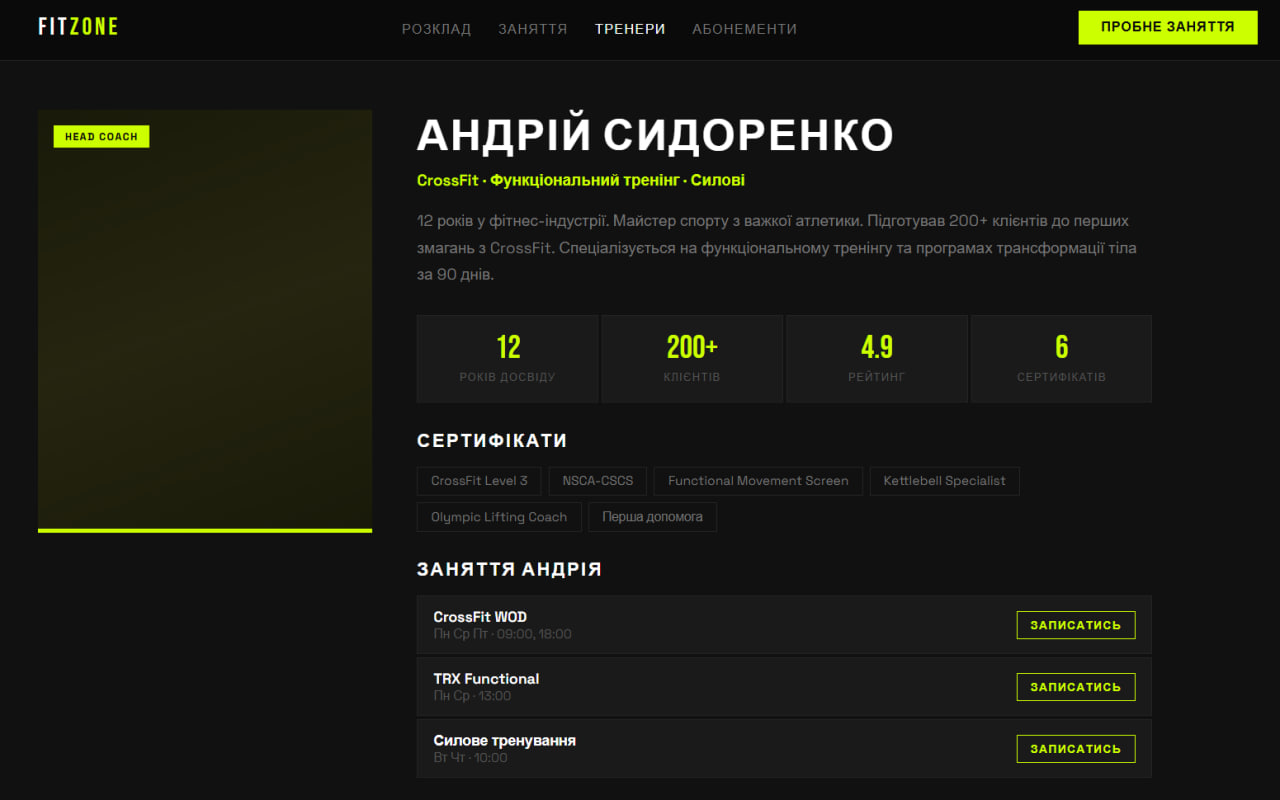Click ЗАПИСАТИСЬ for Силове тренування
1280x800 pixels.
point(1075,748)
